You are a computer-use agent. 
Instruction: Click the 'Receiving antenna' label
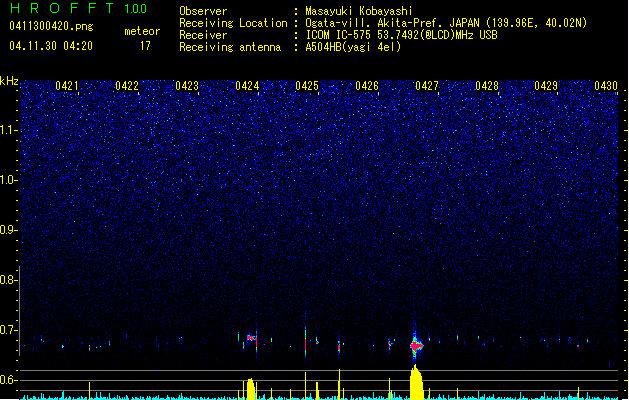pos(230,47)
